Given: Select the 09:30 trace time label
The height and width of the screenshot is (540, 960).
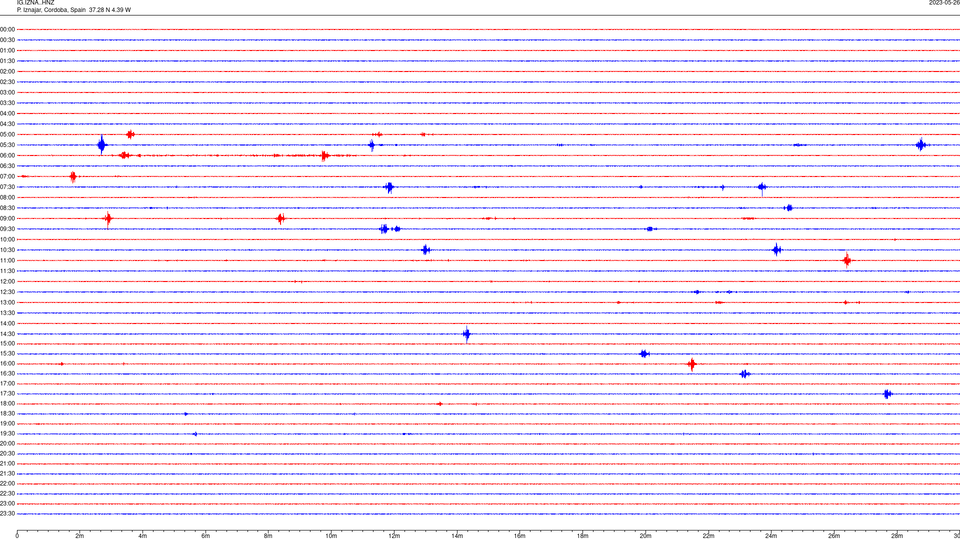Looking at the screenshot, I should (x=7, y=229).
